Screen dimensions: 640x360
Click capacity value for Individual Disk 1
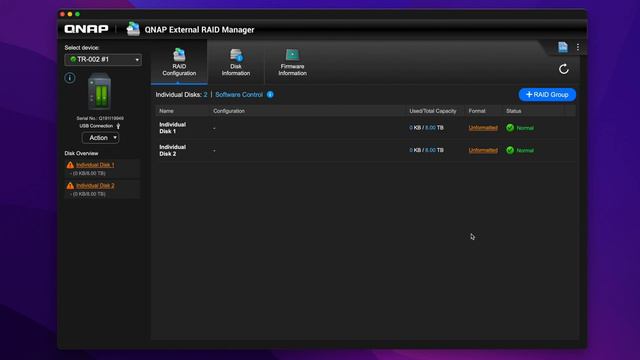pos(427,128)
